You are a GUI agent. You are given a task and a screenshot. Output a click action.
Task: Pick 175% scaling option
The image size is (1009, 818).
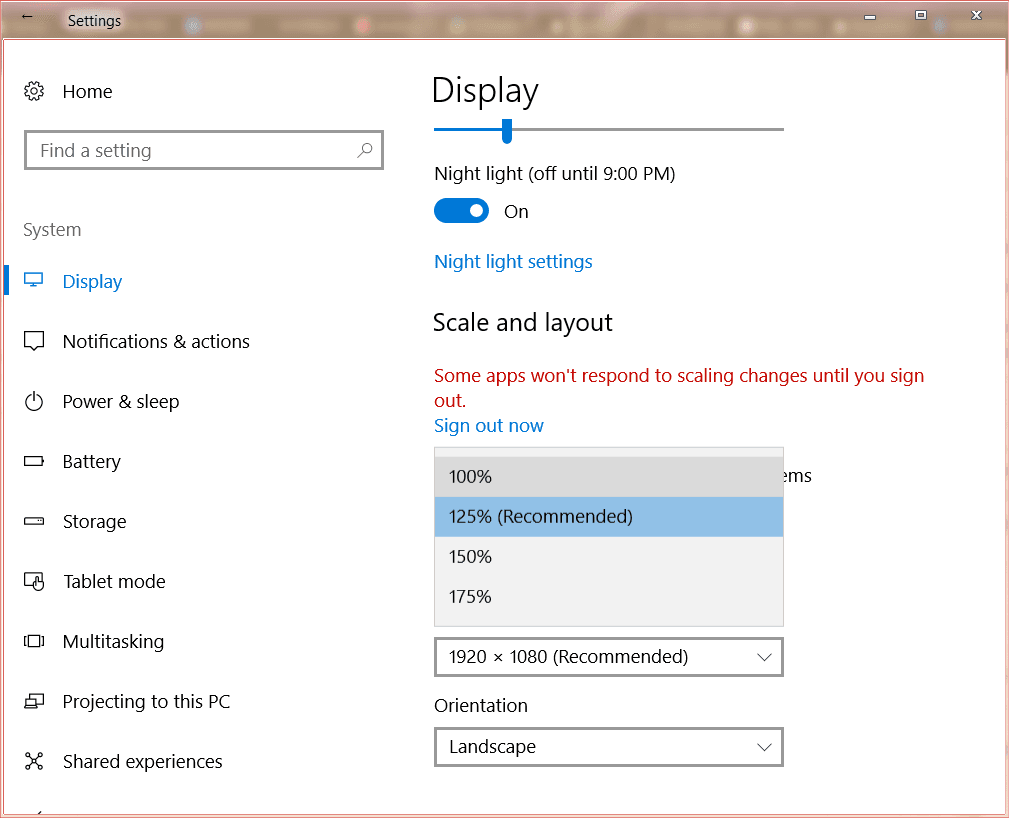pos(609,597)
